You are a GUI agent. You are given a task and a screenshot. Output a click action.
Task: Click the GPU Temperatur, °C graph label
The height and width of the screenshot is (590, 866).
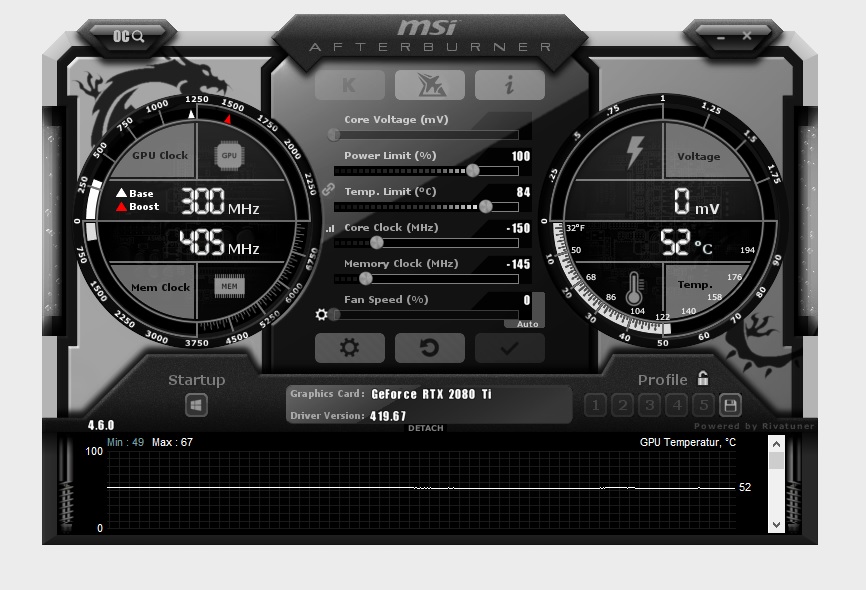688,442
